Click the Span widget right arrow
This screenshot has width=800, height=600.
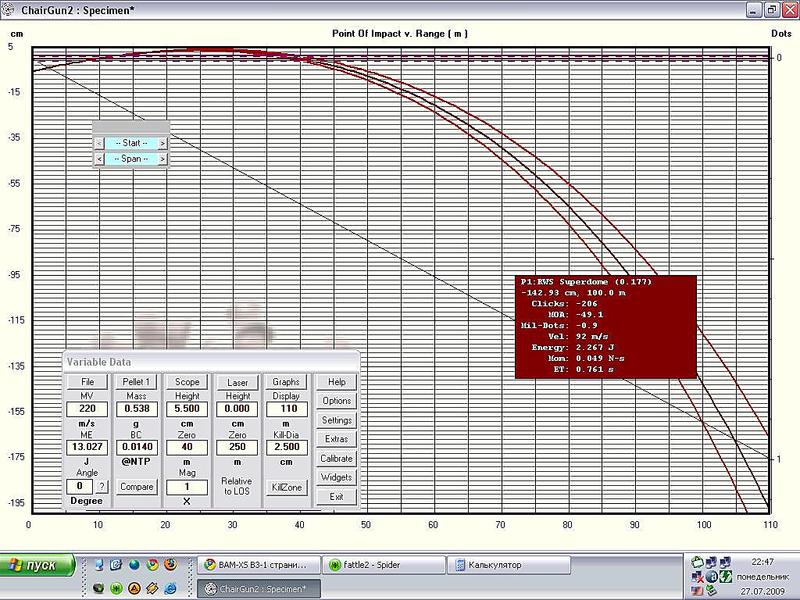pos(162,159)
